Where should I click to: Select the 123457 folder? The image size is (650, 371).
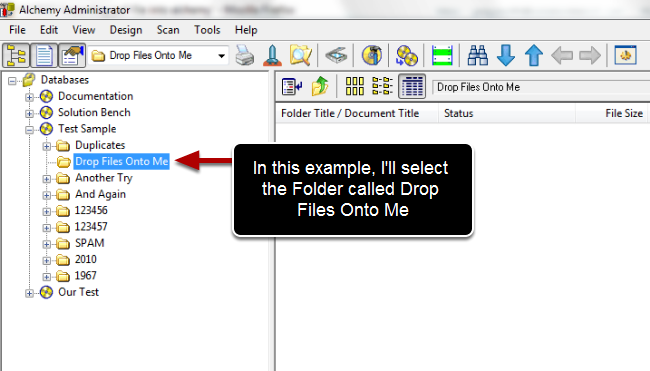(x=91, y=227)
